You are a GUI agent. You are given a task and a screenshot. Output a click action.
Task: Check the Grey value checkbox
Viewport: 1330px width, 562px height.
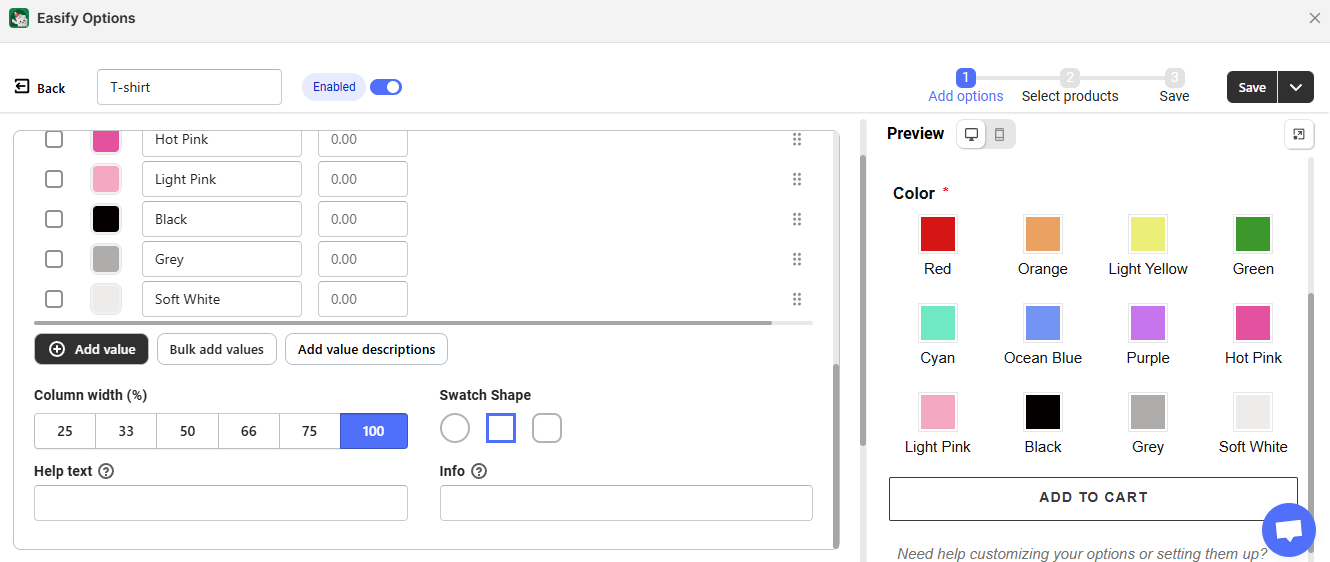pyautogui.click(x=54, y=259)
